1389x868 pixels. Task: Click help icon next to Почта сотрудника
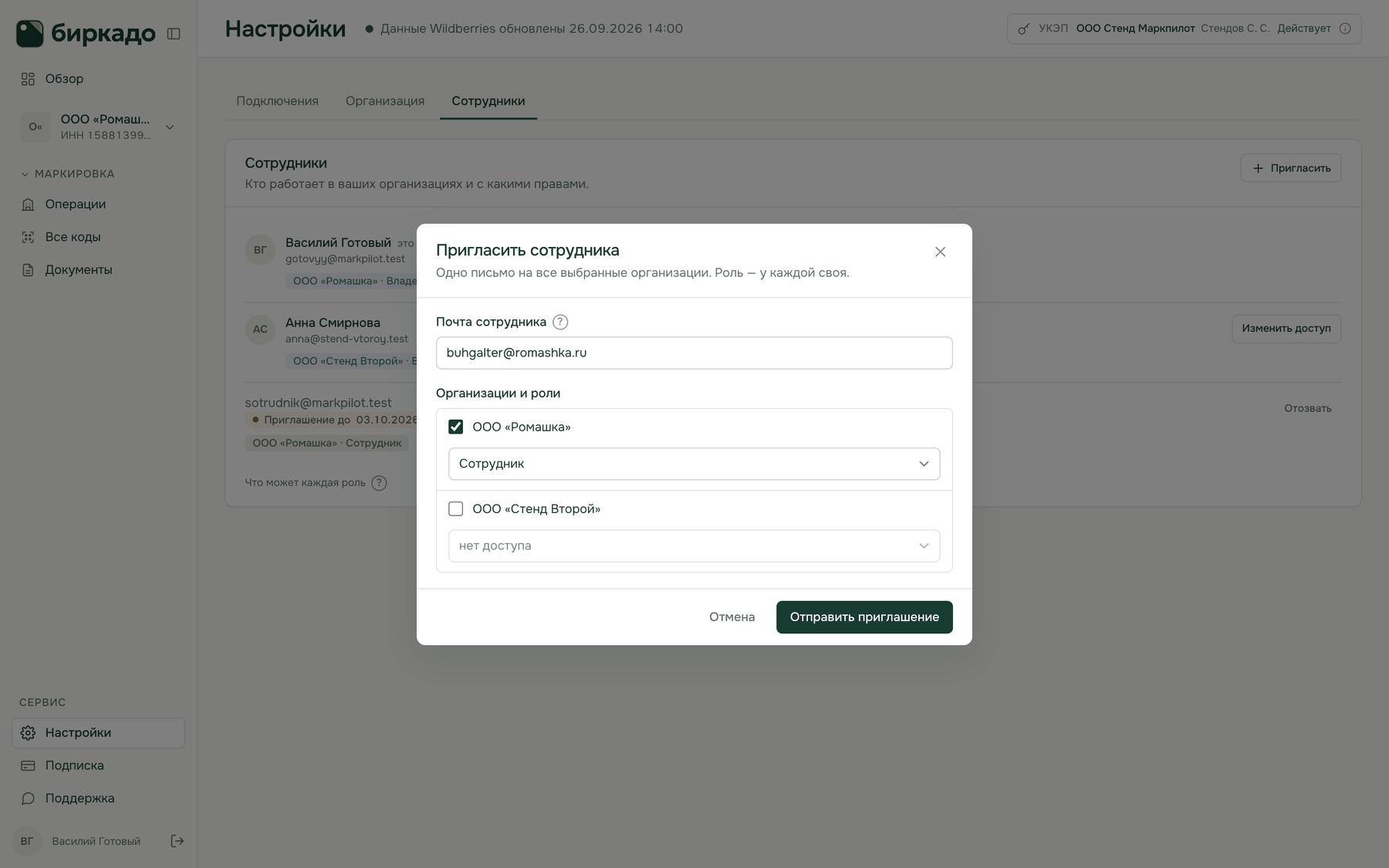click(560, 323)
